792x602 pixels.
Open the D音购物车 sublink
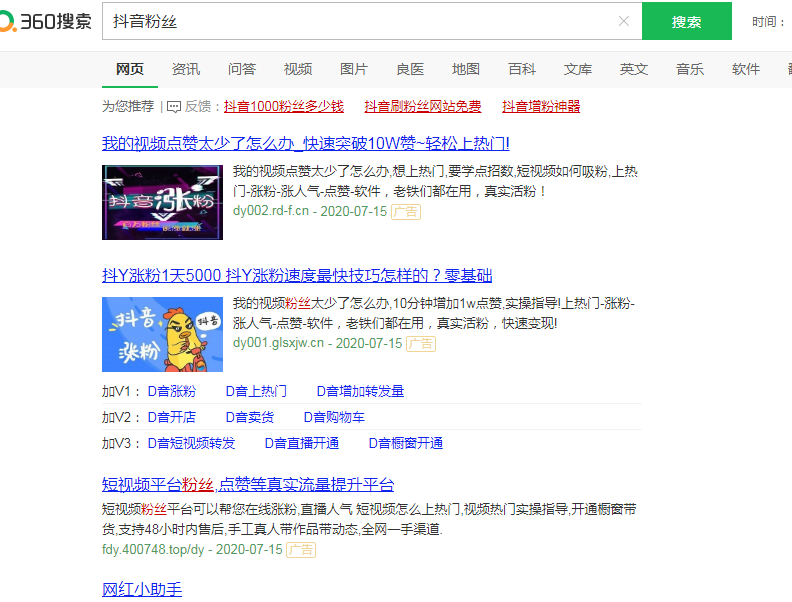pyautogui.click(x=334, y=417)
